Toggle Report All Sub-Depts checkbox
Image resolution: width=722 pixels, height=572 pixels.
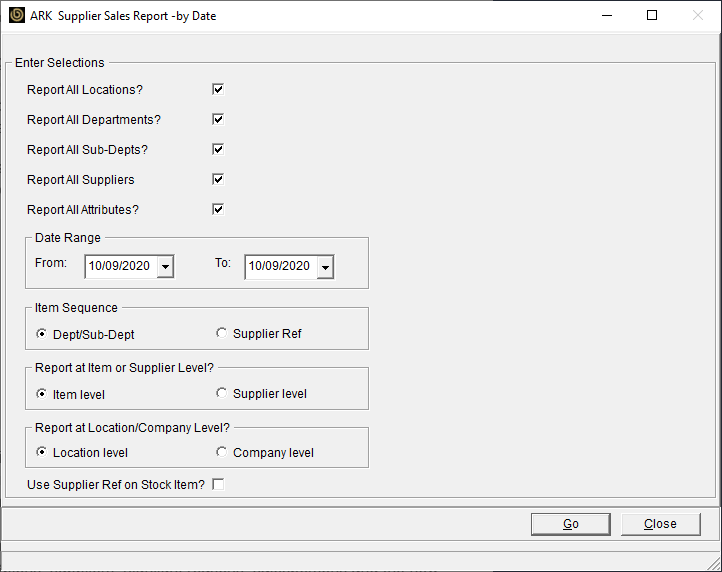coord(218,149)
